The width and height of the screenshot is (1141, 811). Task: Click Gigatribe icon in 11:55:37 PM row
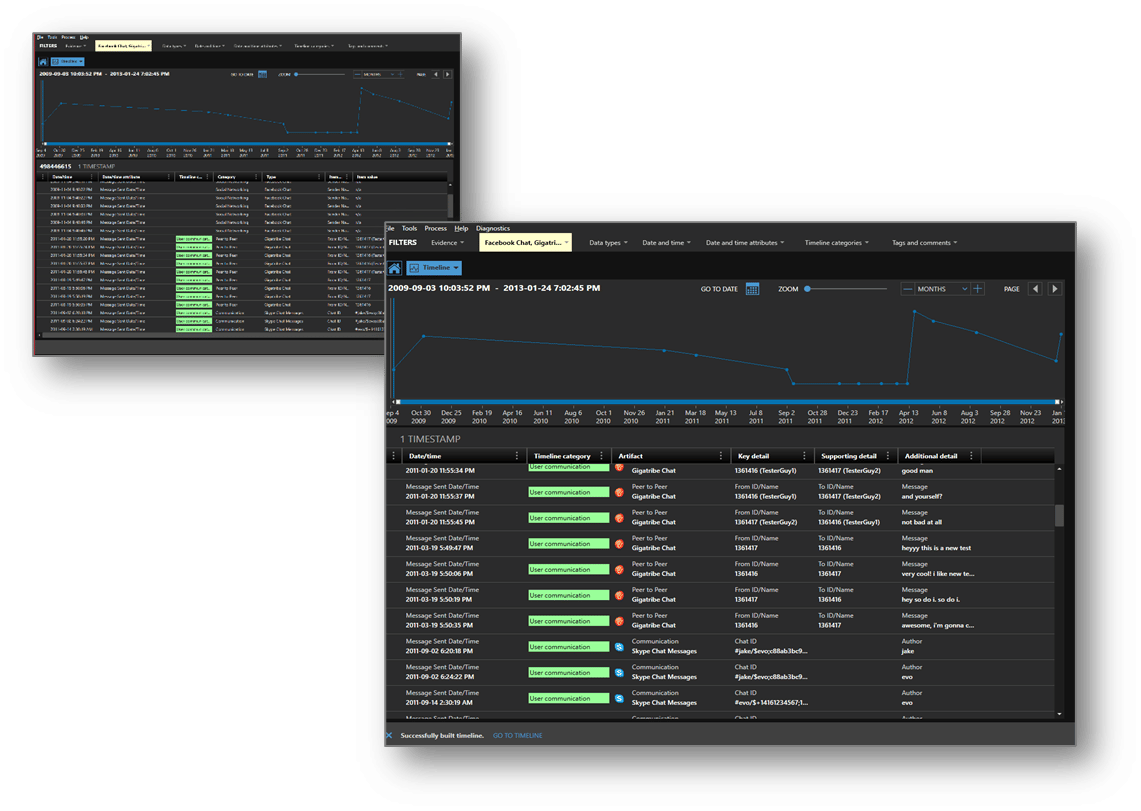(x=619, y=492)
